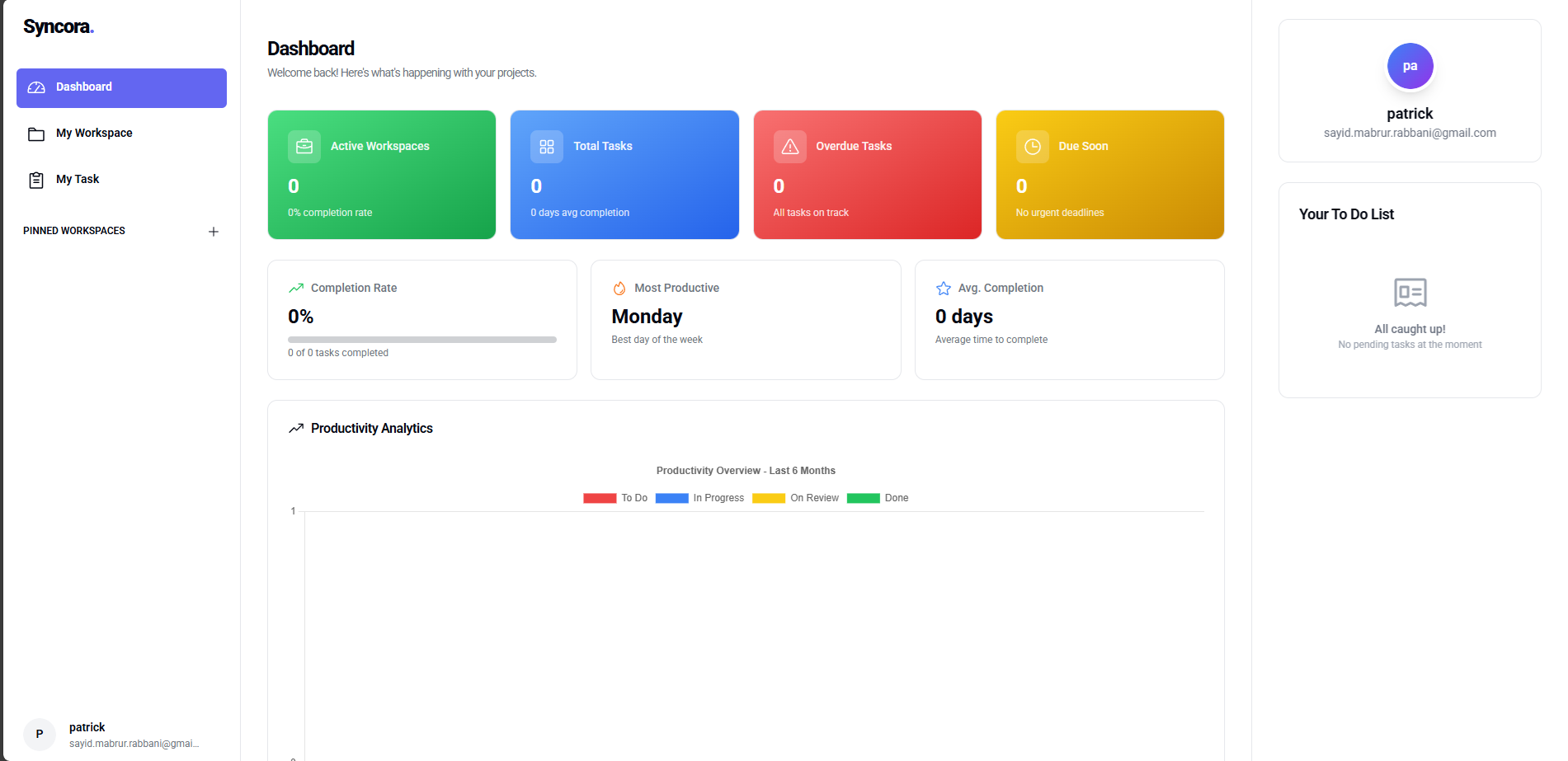Click the 'Average time to complete' caption
This screenshot has height=761, width=1568.
tap(991, 340)
